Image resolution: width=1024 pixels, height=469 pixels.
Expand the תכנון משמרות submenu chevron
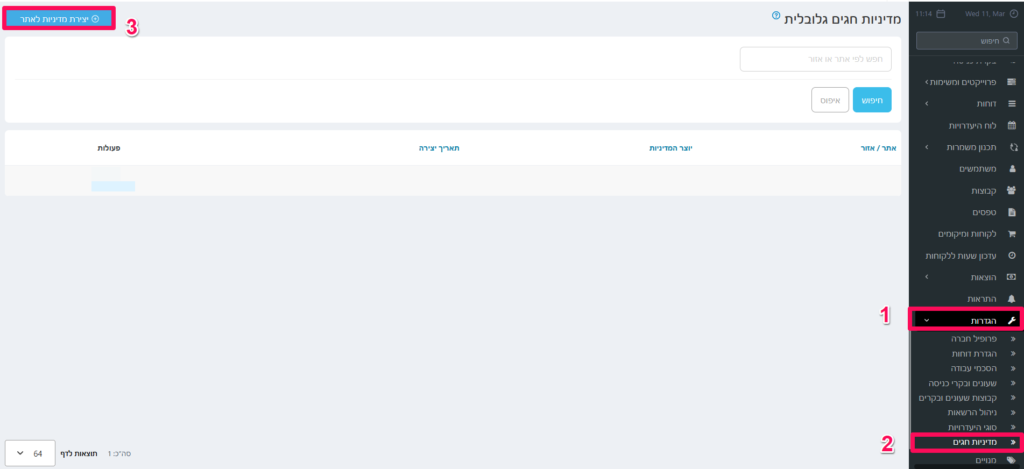927,147
